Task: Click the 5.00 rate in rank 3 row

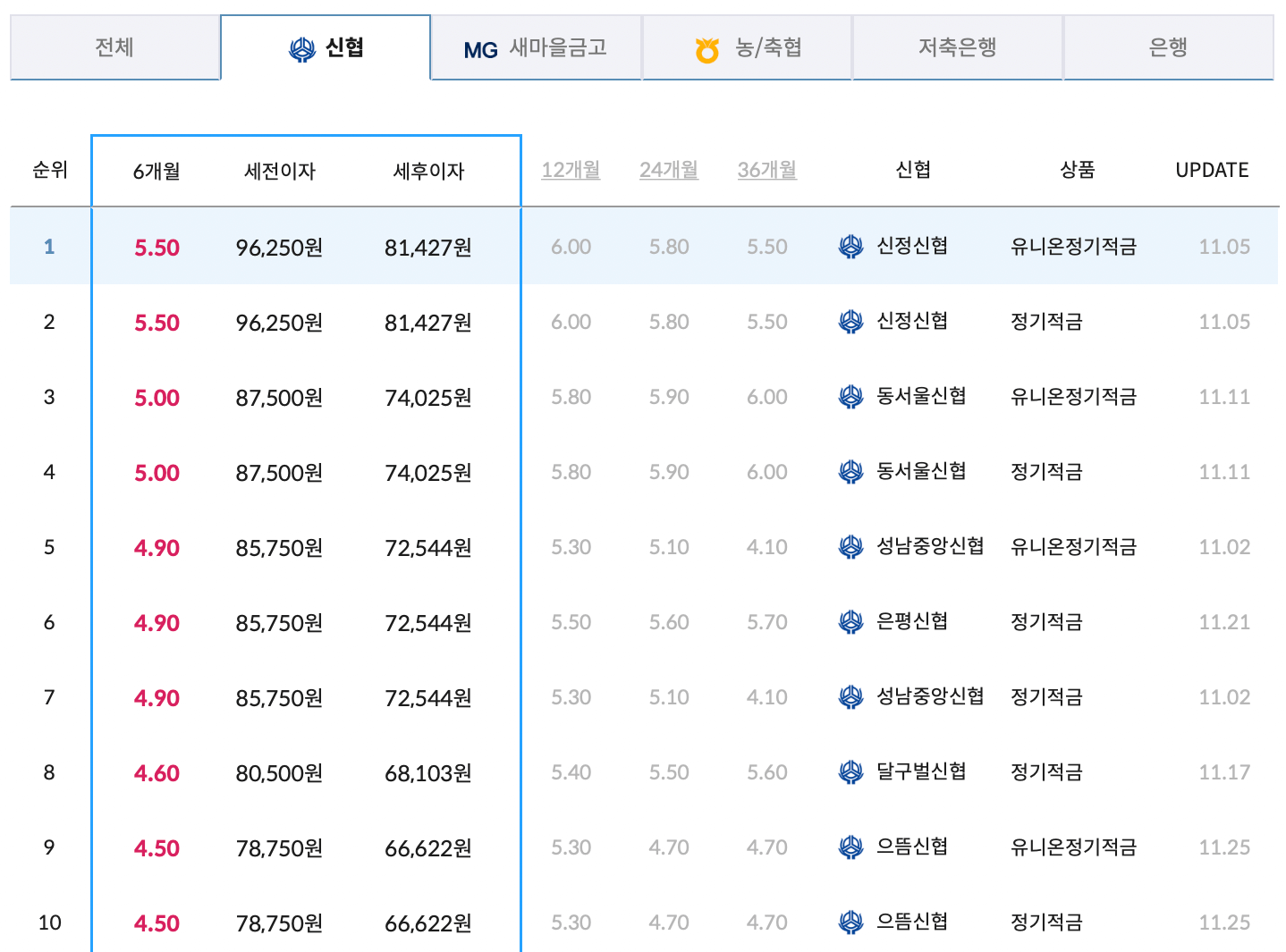Action: [157, 398]
